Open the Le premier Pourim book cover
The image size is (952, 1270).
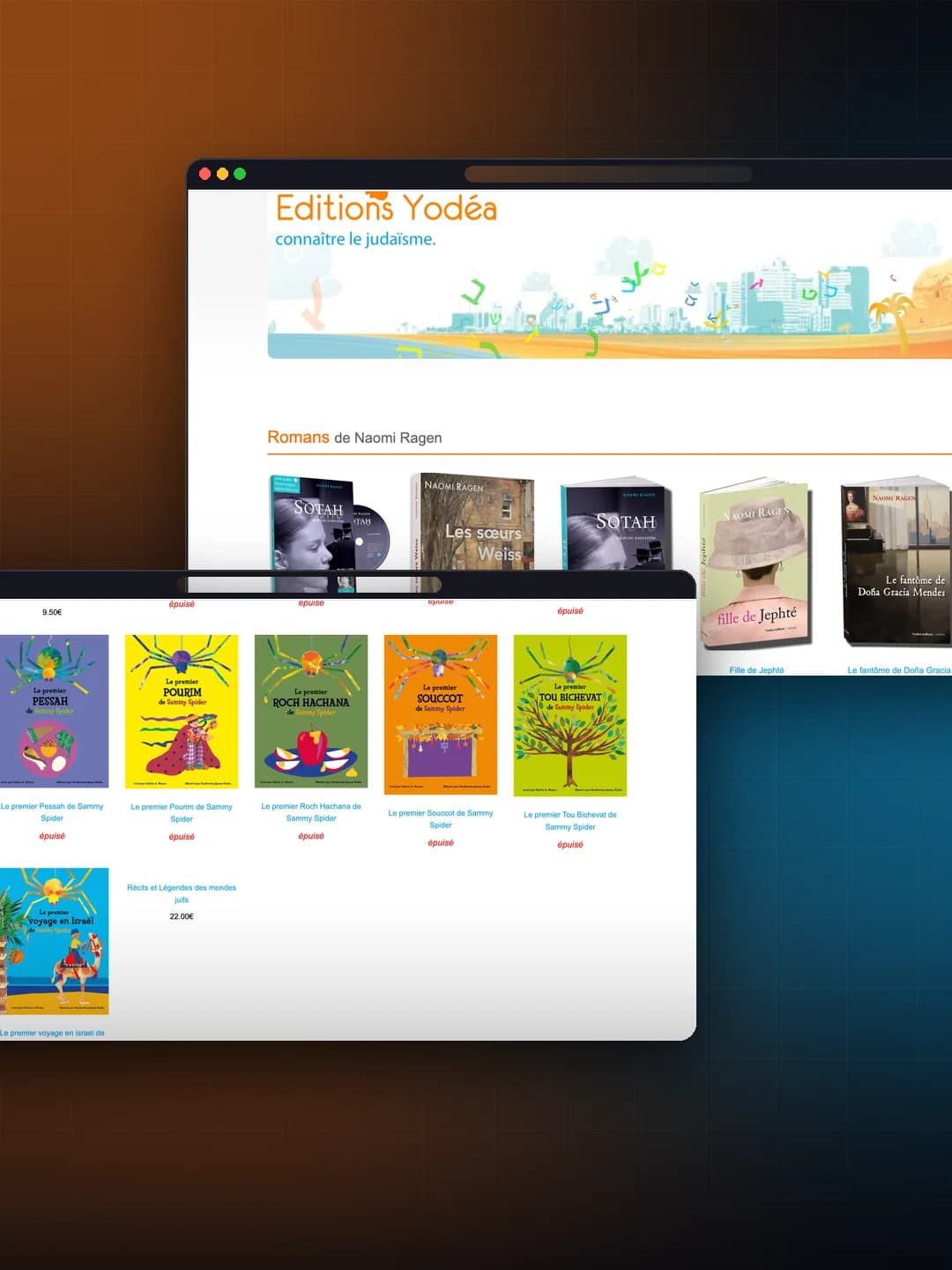pyautogui.click(x=182, y=712)
